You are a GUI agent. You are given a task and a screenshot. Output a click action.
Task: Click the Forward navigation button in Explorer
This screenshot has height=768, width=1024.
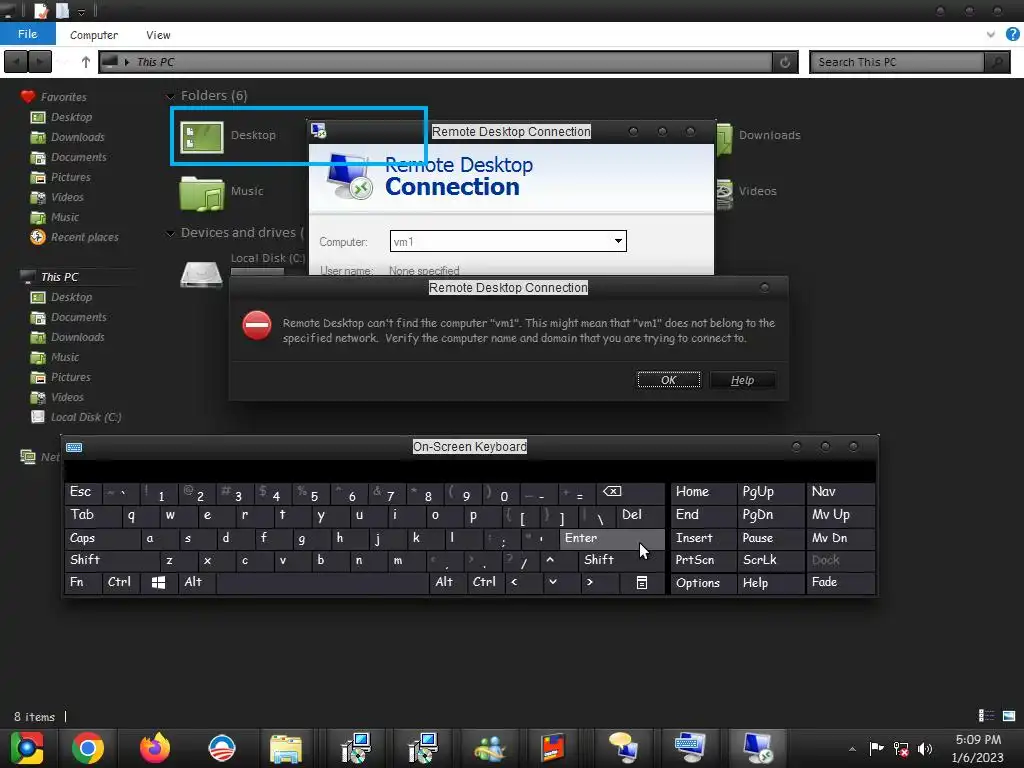[x=39, y=62]
